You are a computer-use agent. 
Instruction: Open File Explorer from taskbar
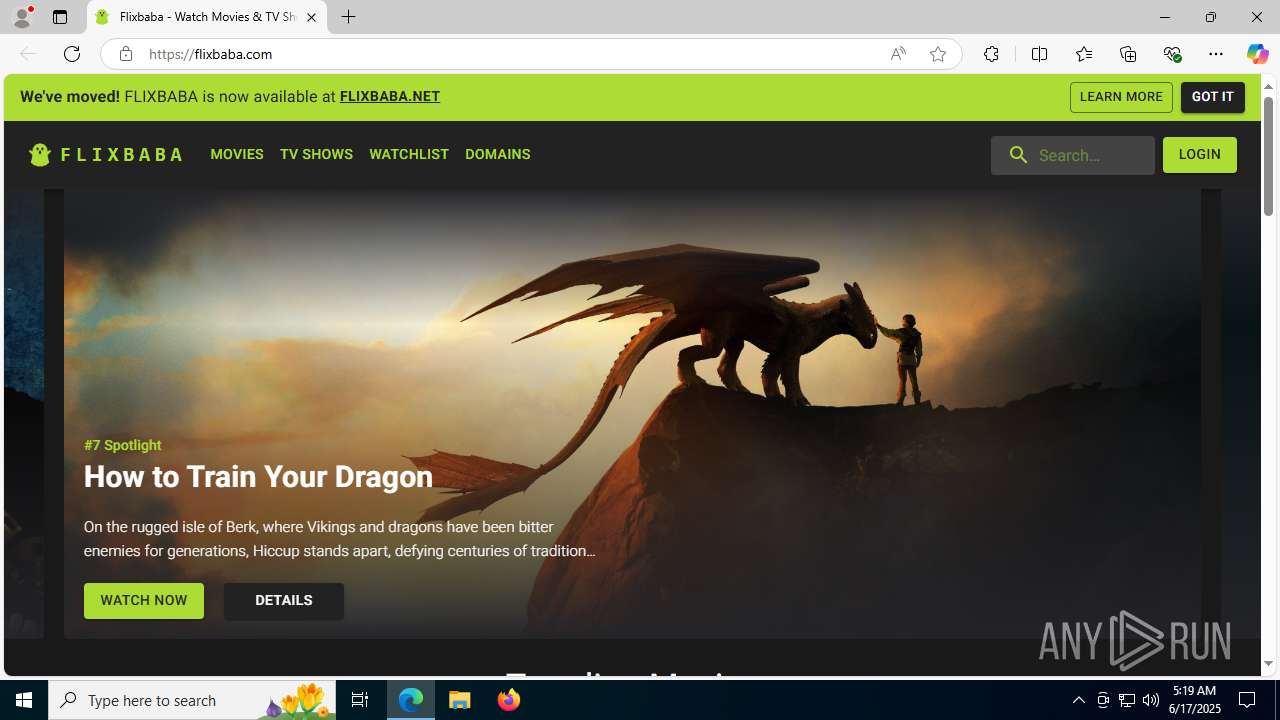pos(460,700)
